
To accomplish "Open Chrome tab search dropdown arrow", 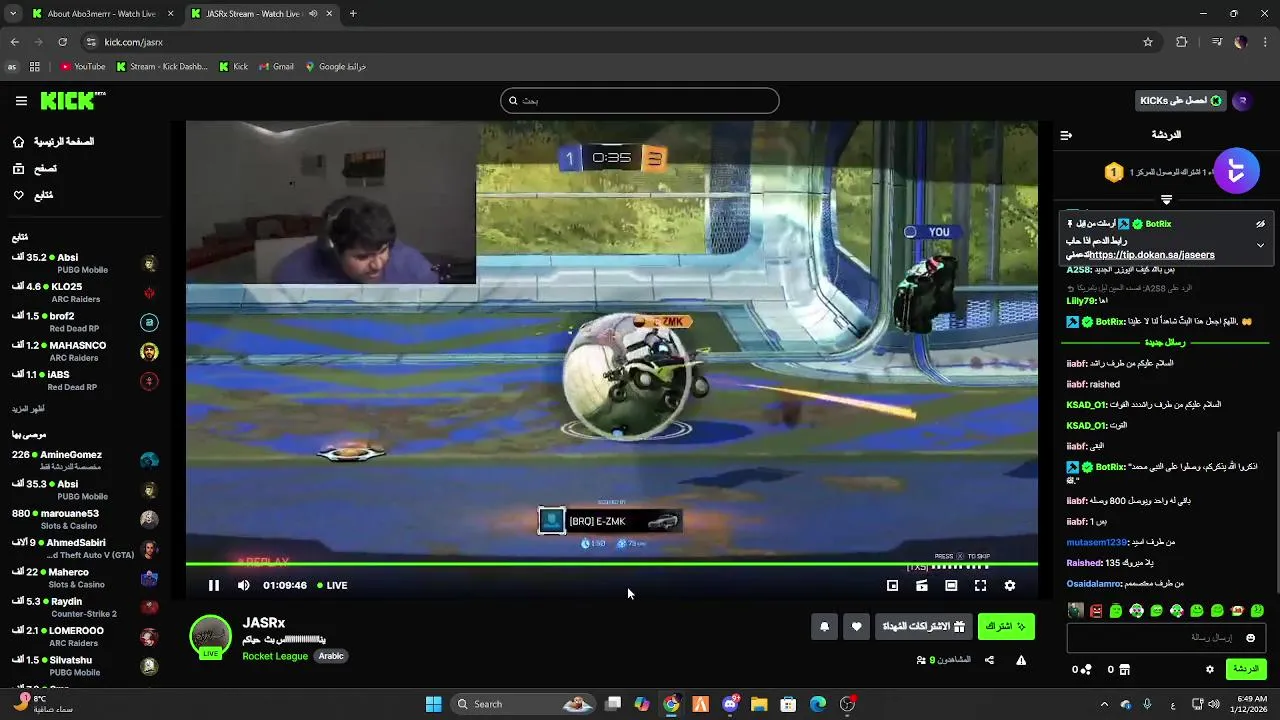I will click(12, 14).
